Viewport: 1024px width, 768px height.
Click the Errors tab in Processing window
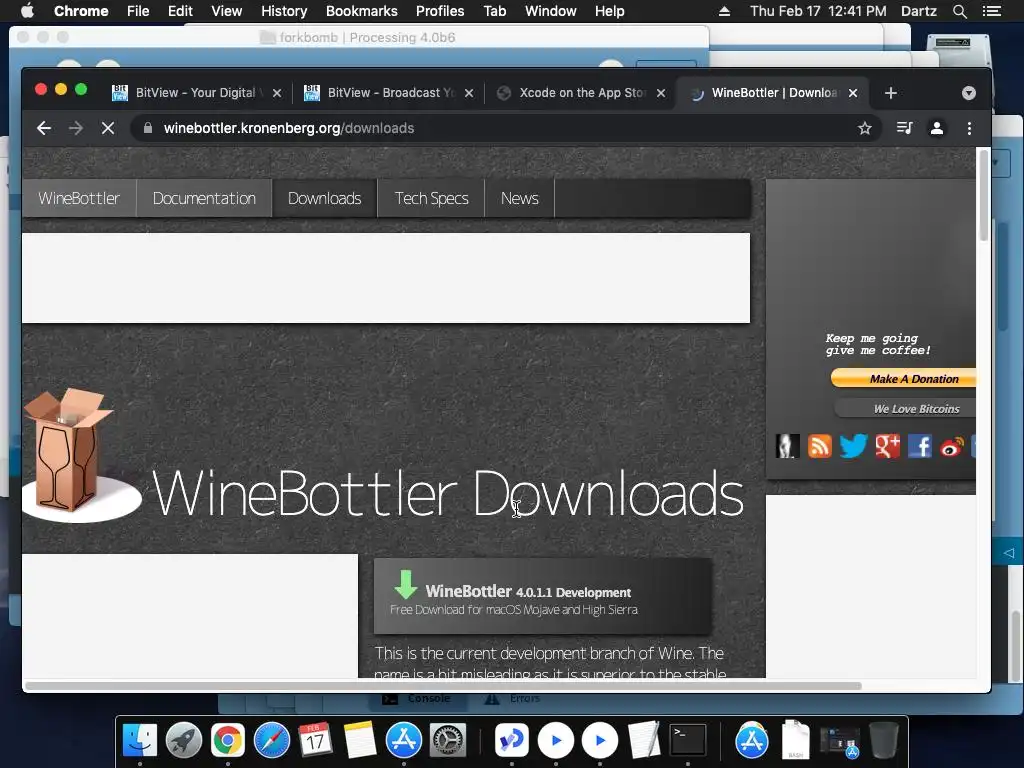(513, 698)
